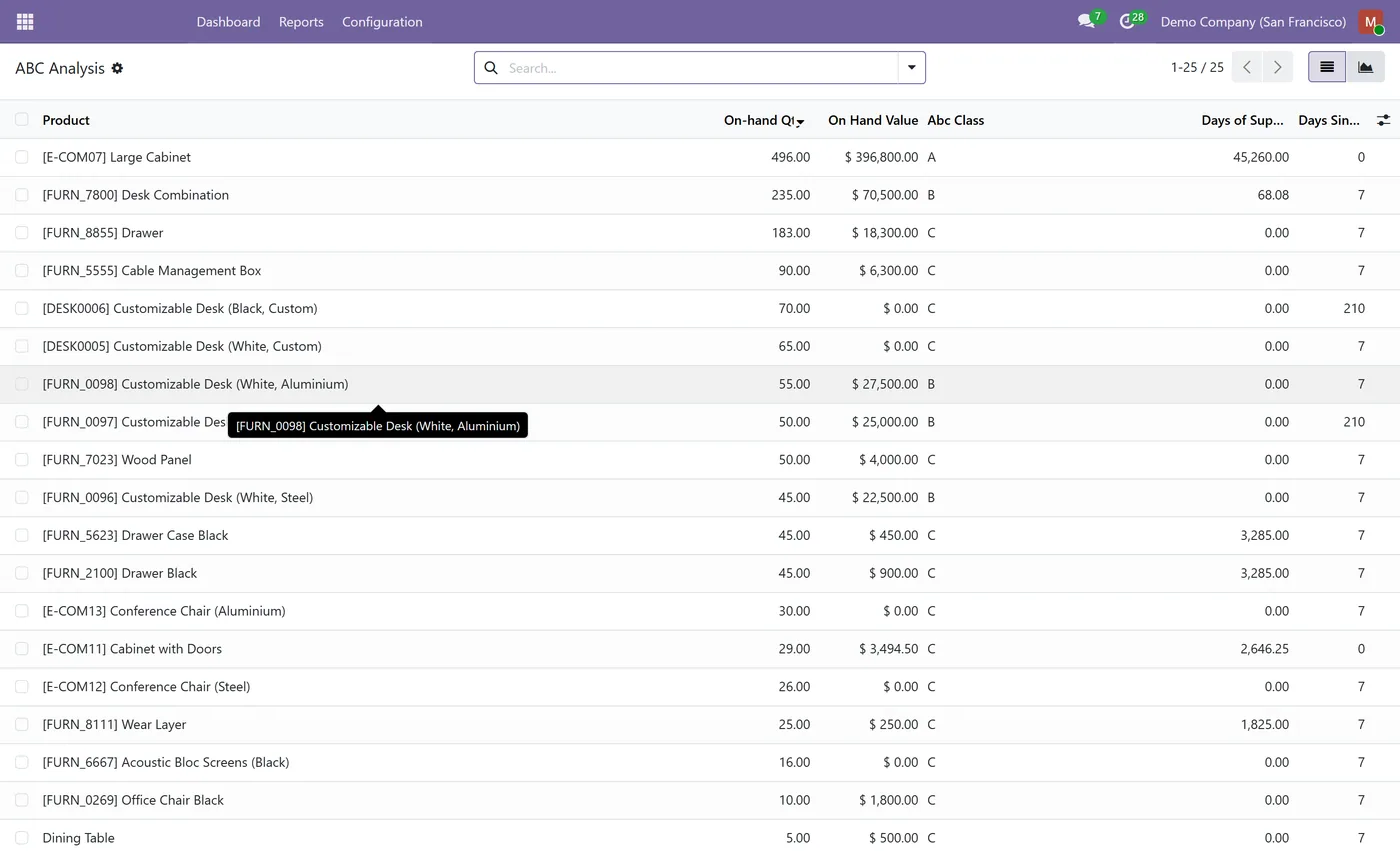Open the apps grid menu
The height and width of the screenshot is (851, 1400).
(25, 21)
